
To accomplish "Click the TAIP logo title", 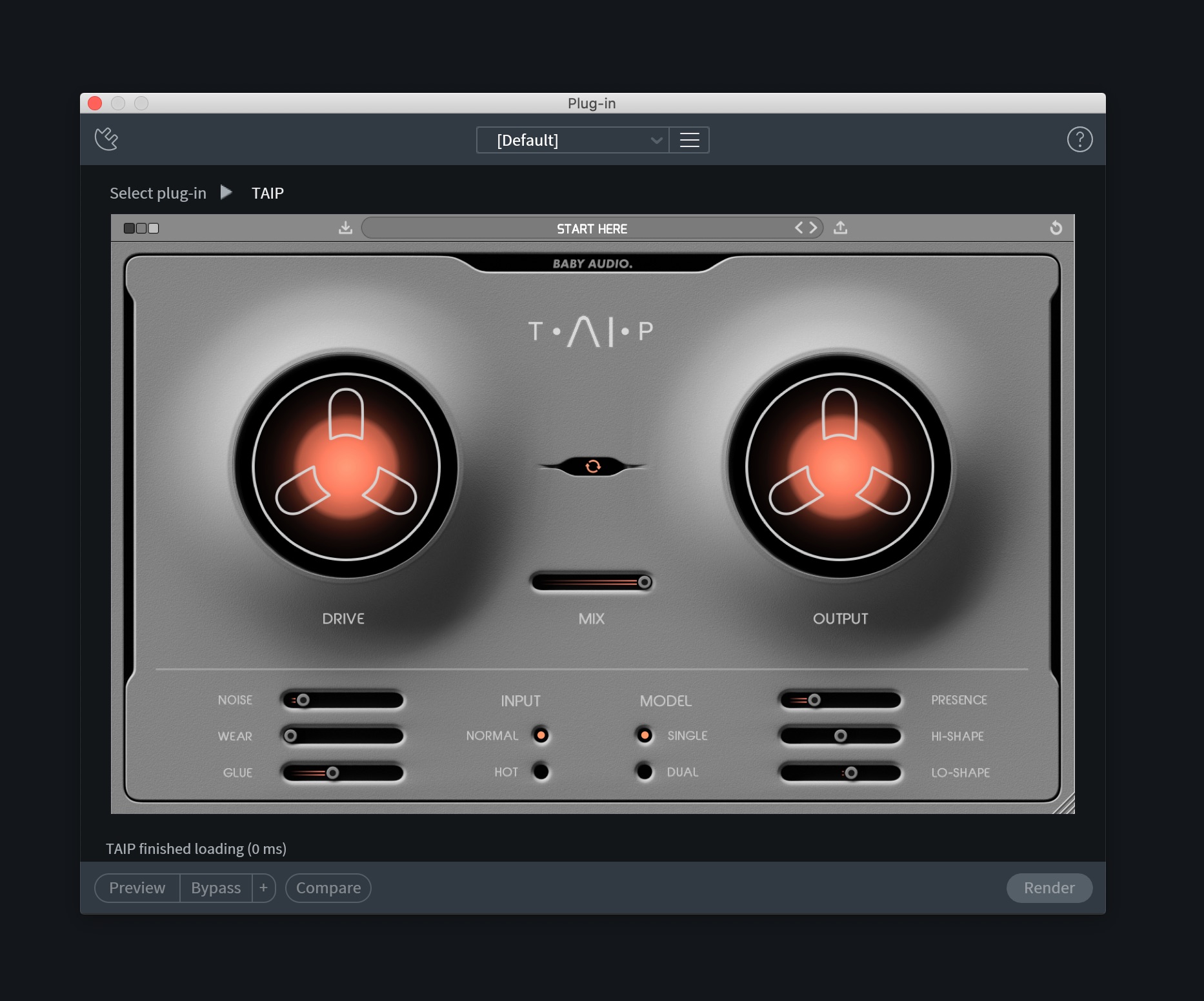I will pos(591,332).
